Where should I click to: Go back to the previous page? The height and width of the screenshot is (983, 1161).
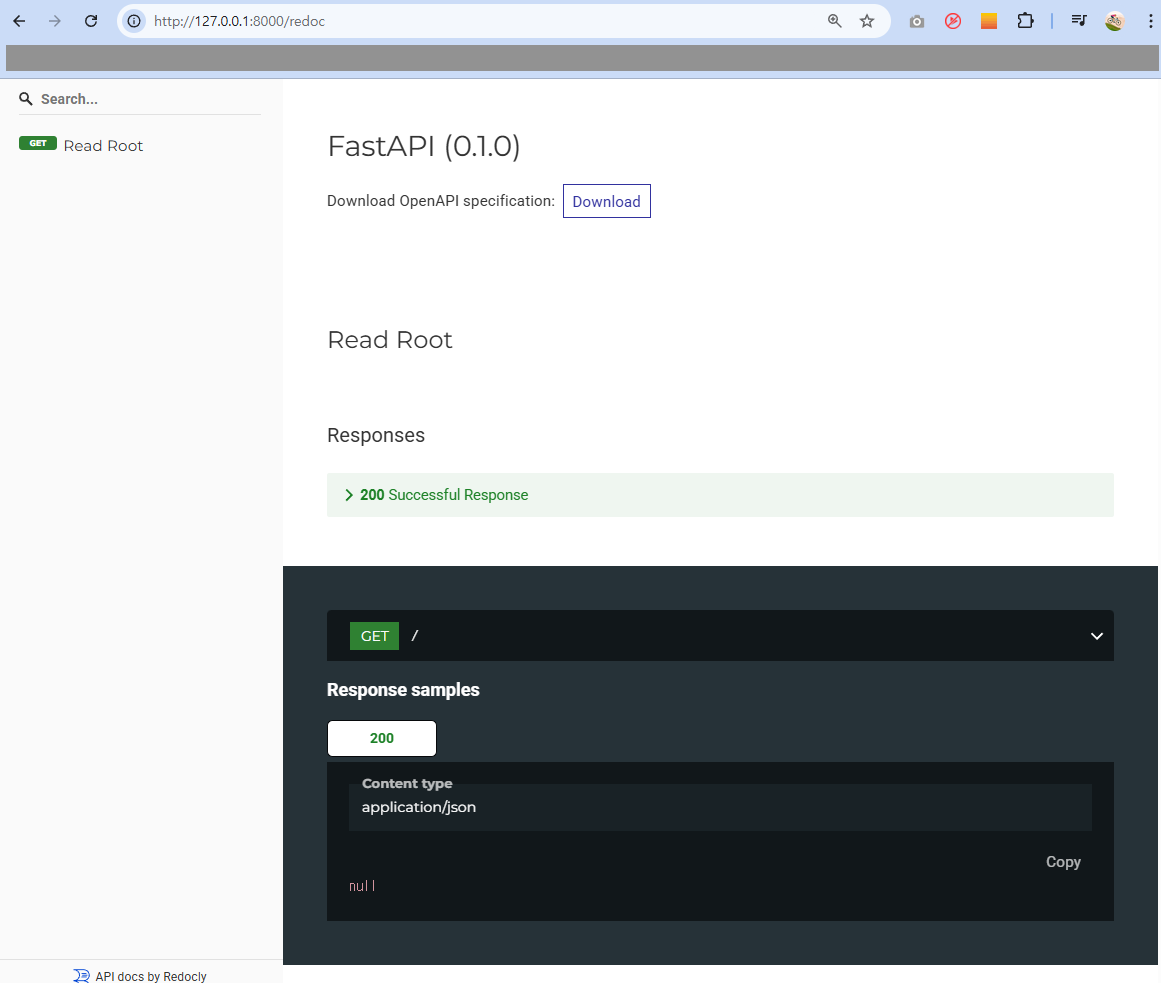pyautogui.click(x=19, y=21)
